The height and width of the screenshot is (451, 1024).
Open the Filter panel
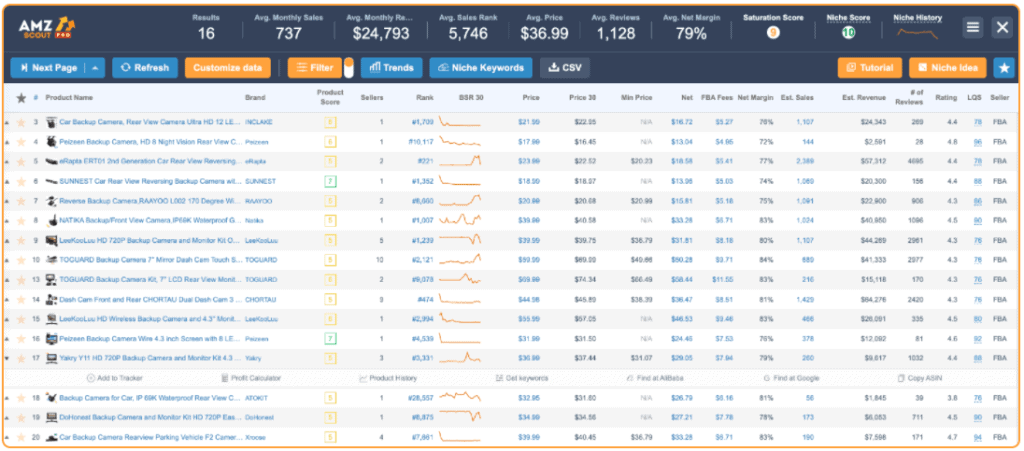(315, 68)
